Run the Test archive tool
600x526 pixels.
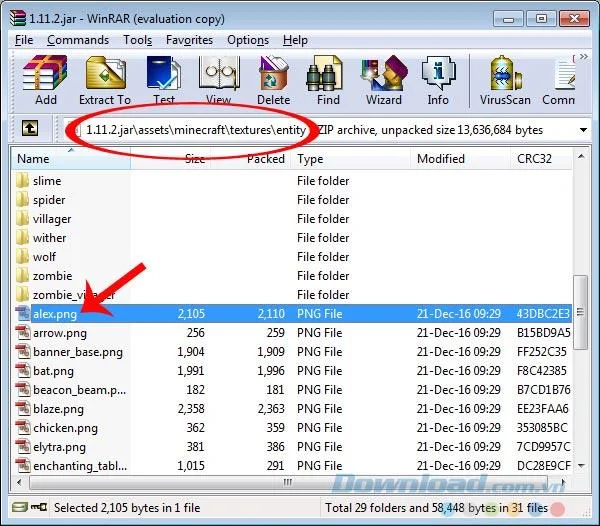(164, 80)
